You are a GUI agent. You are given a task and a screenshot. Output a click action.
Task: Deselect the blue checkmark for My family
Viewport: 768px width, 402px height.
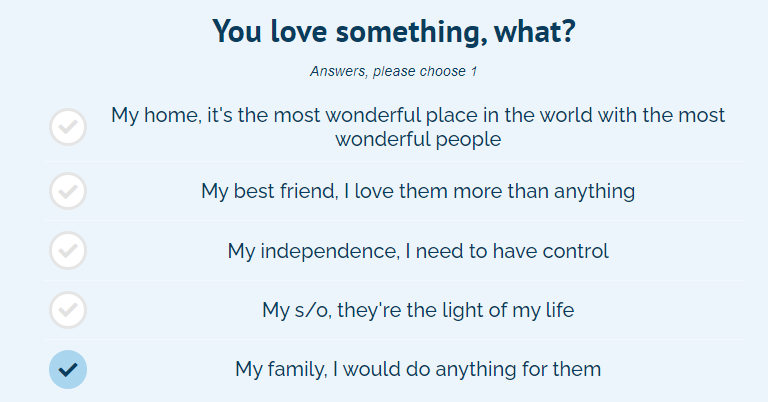coord(68,369)
